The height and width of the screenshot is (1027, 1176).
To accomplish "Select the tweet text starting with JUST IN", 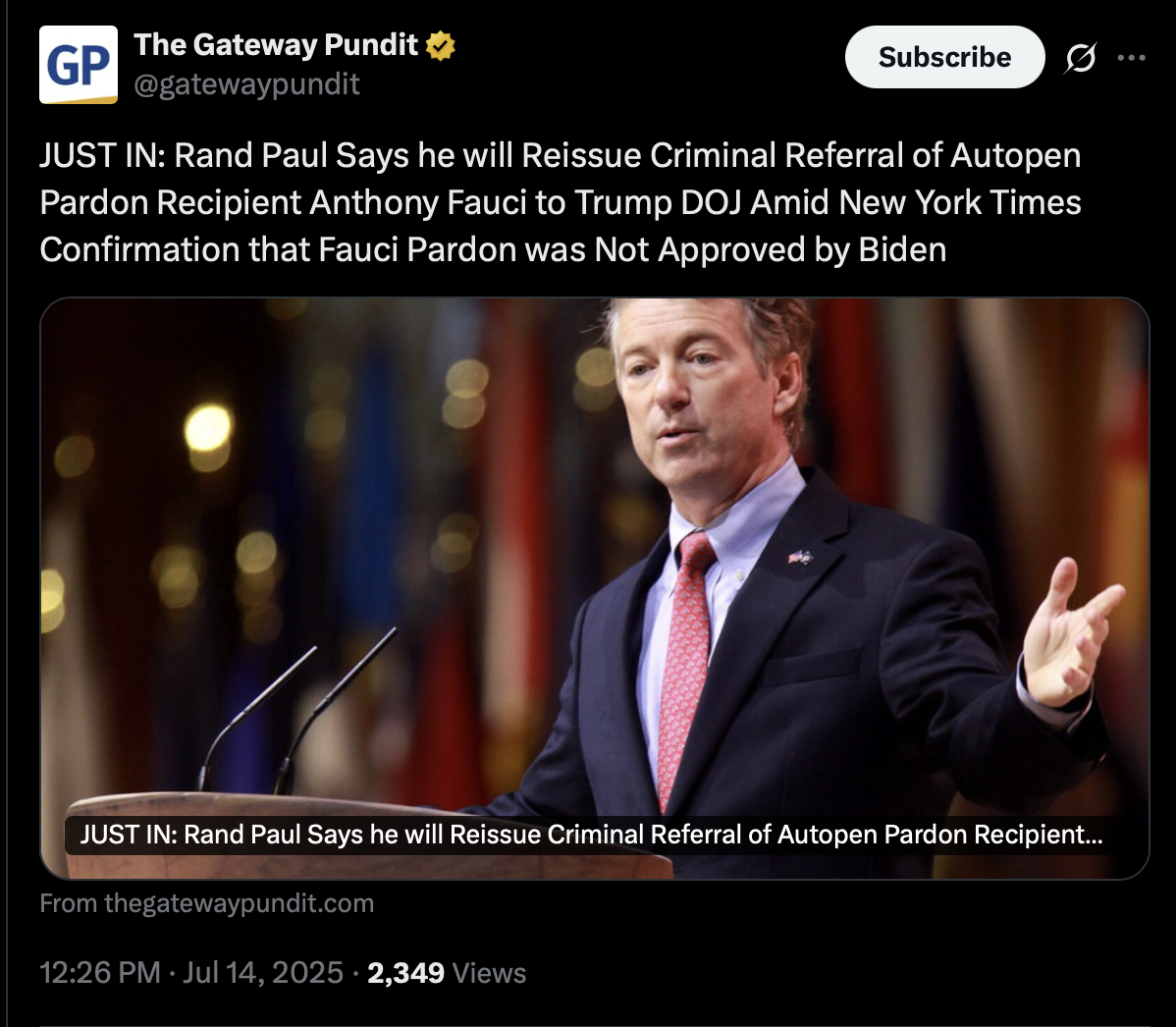I will tap(561, 202).
